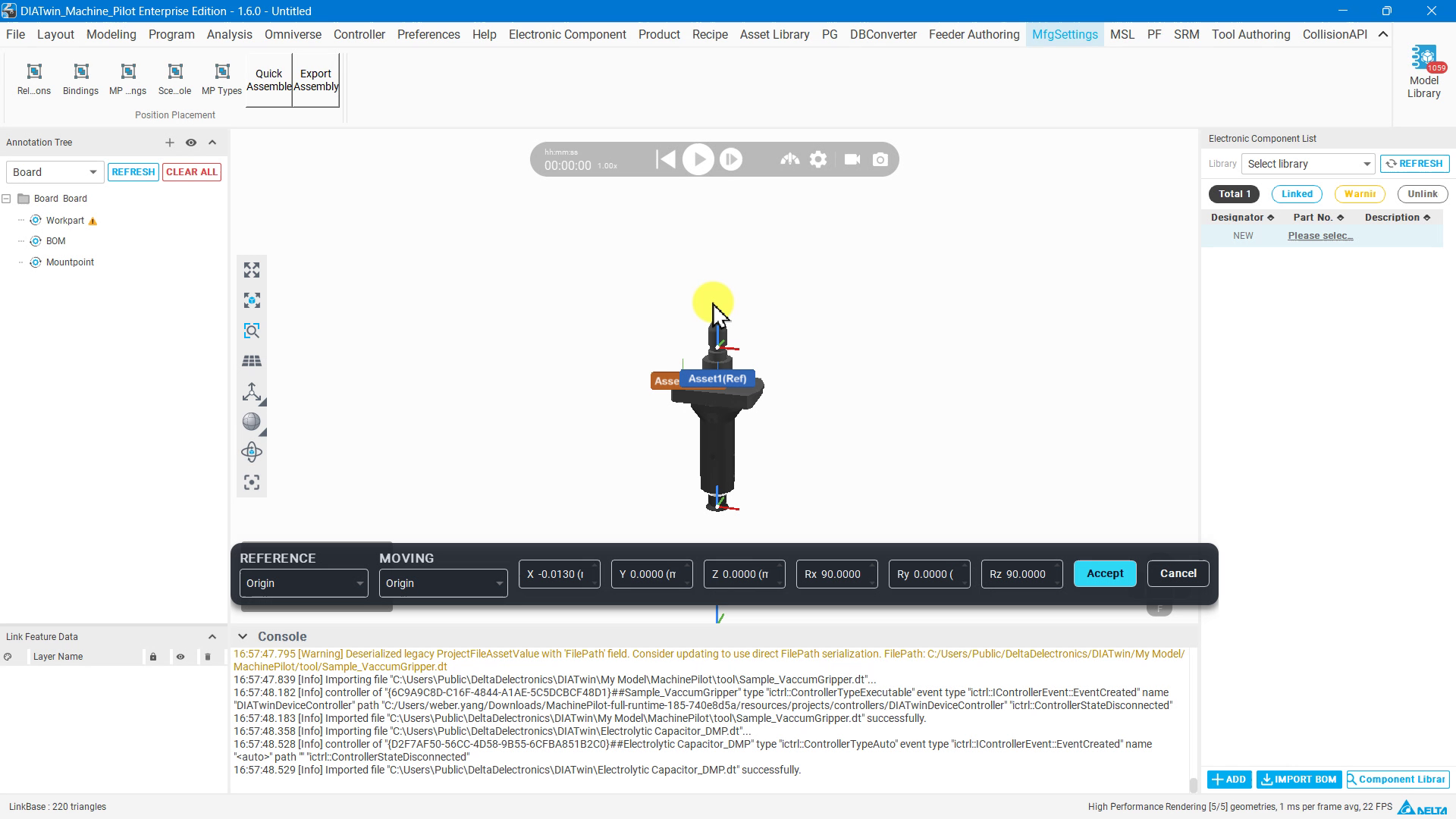Click Quick Assemble button
The height and width of the screenshot is (819, 1456).
(x=268, y=80)
